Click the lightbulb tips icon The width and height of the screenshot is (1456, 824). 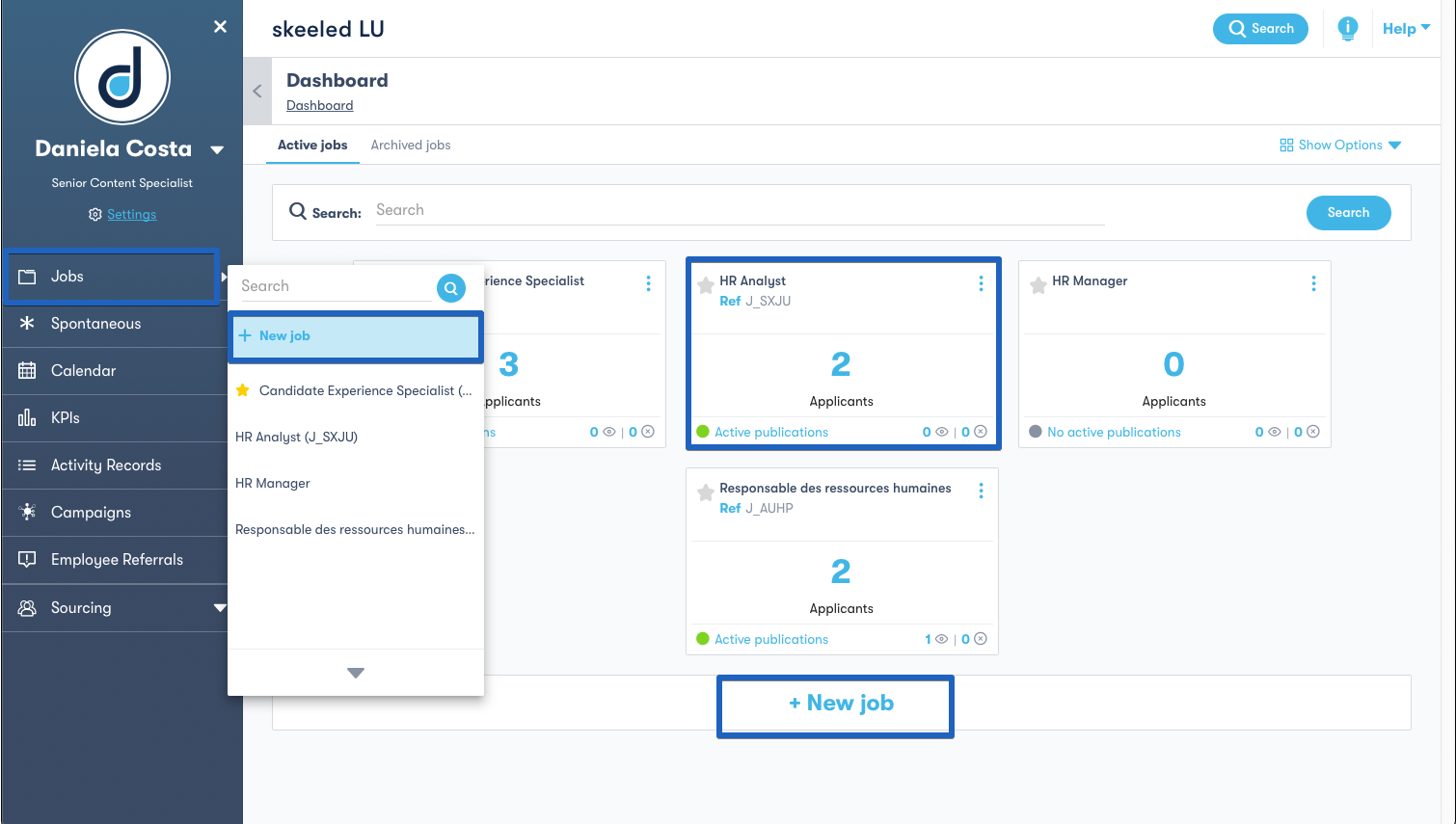coord(1348,29)
